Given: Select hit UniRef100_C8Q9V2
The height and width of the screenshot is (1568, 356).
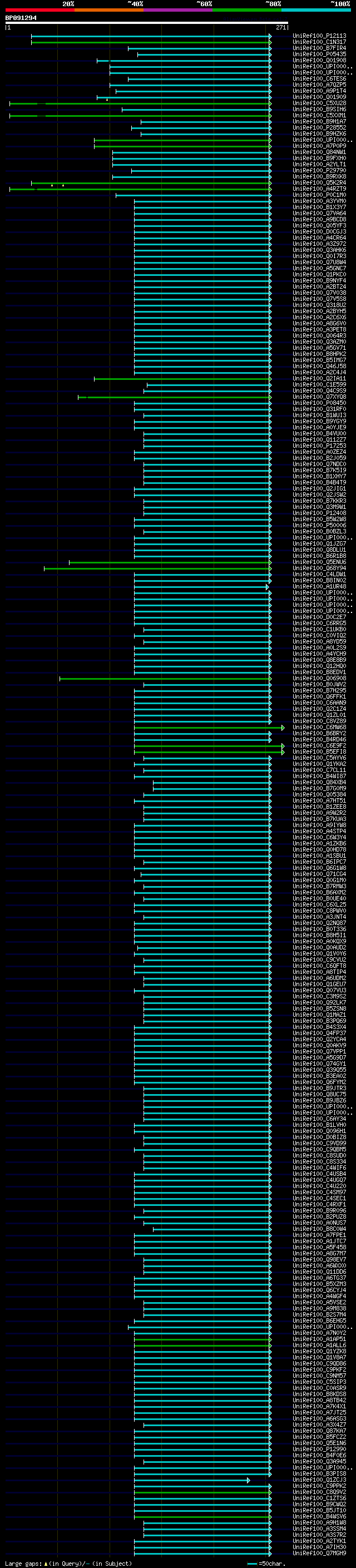Looking at the screenshot, I should point(319,1492).
